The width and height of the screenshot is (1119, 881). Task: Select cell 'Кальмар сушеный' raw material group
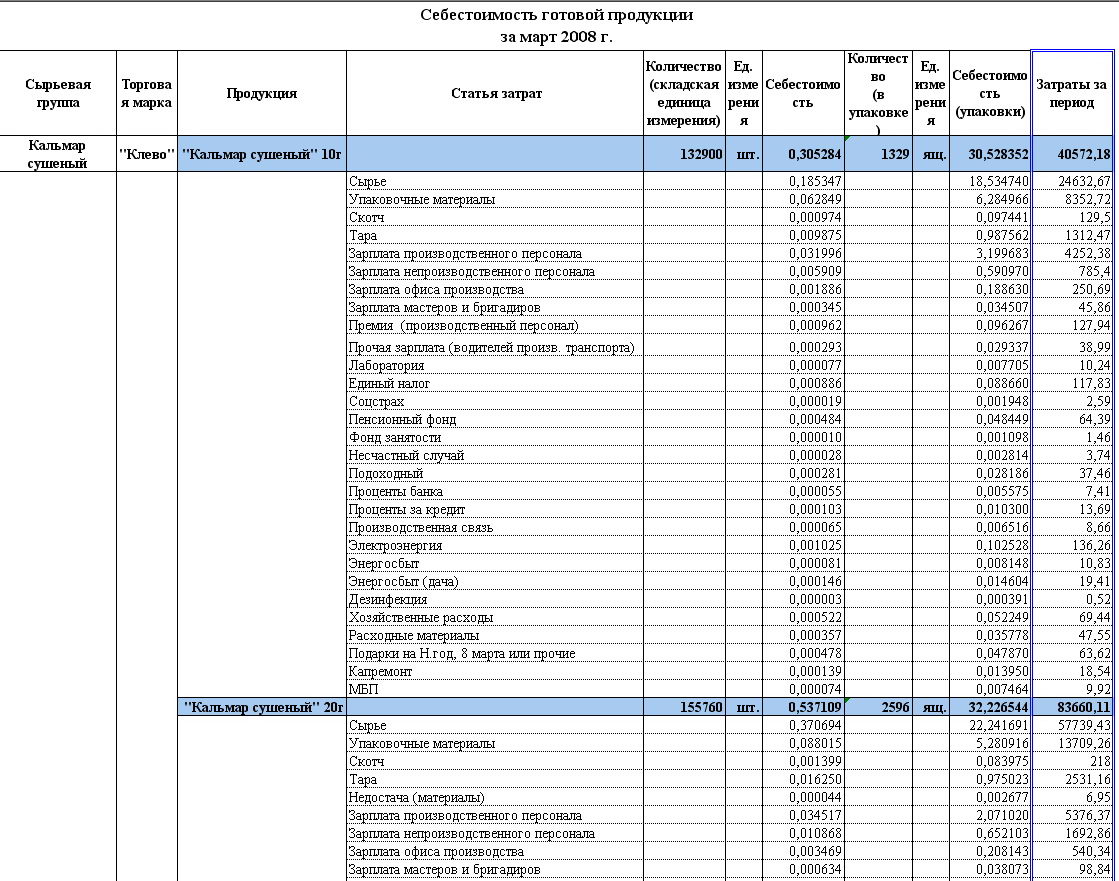click(58, 154)
